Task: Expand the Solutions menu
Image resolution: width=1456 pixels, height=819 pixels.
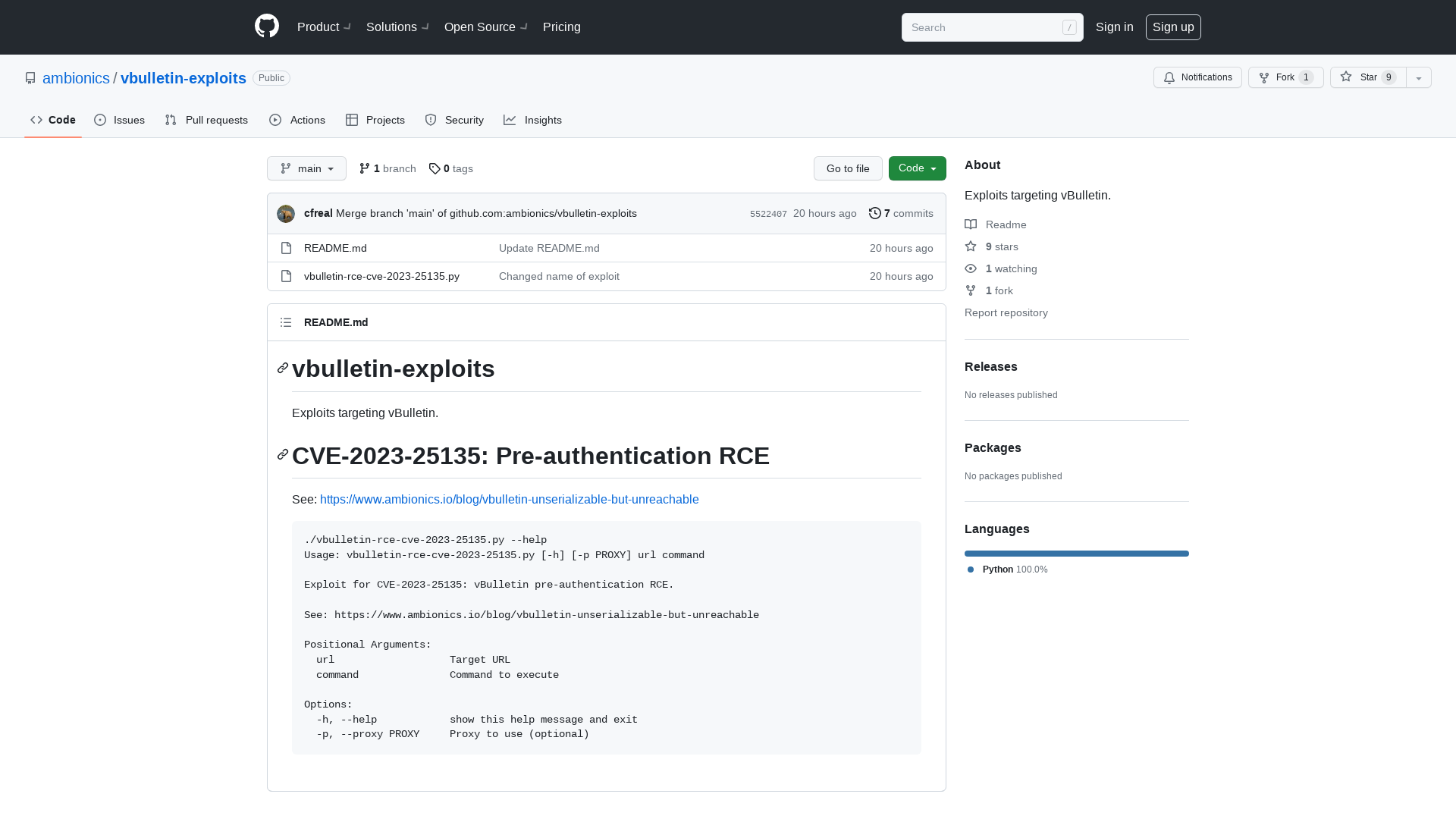Action: pyautogui.click(x=397, y=27)
